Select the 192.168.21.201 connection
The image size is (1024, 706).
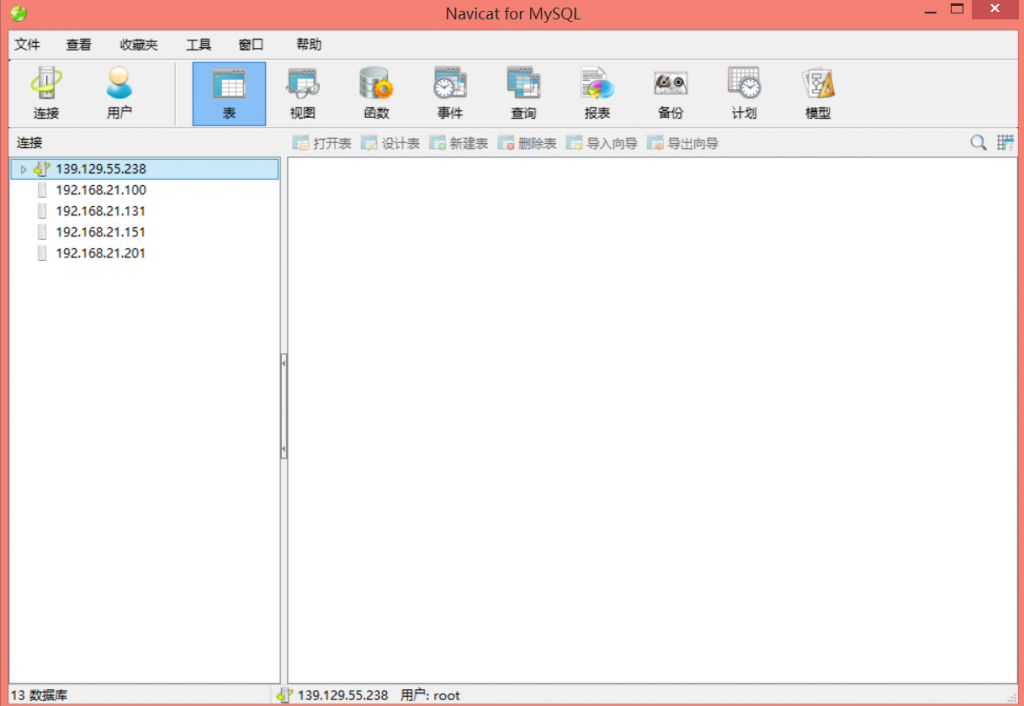[101, 253]
